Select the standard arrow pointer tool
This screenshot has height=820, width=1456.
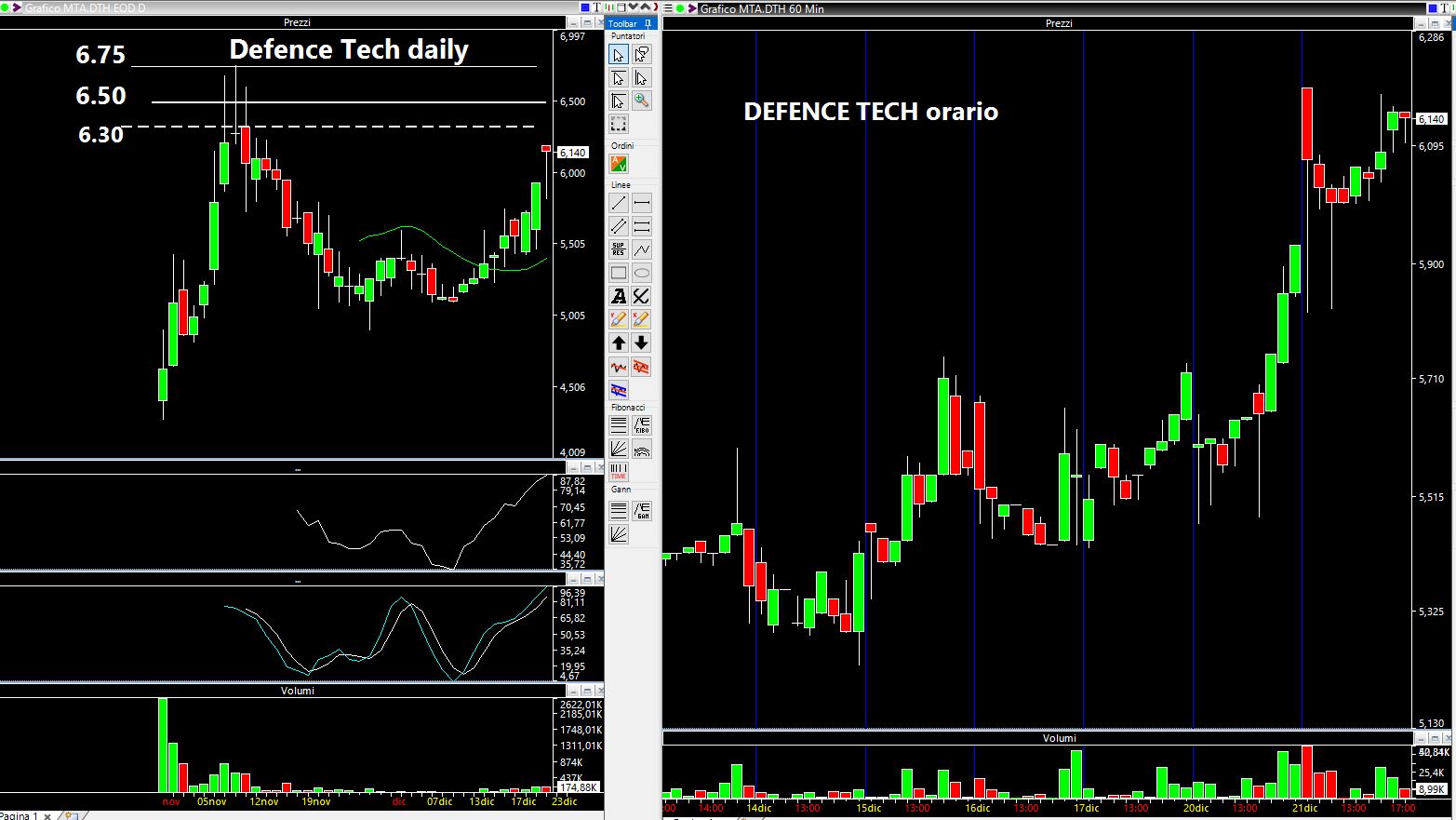(619, 55)
